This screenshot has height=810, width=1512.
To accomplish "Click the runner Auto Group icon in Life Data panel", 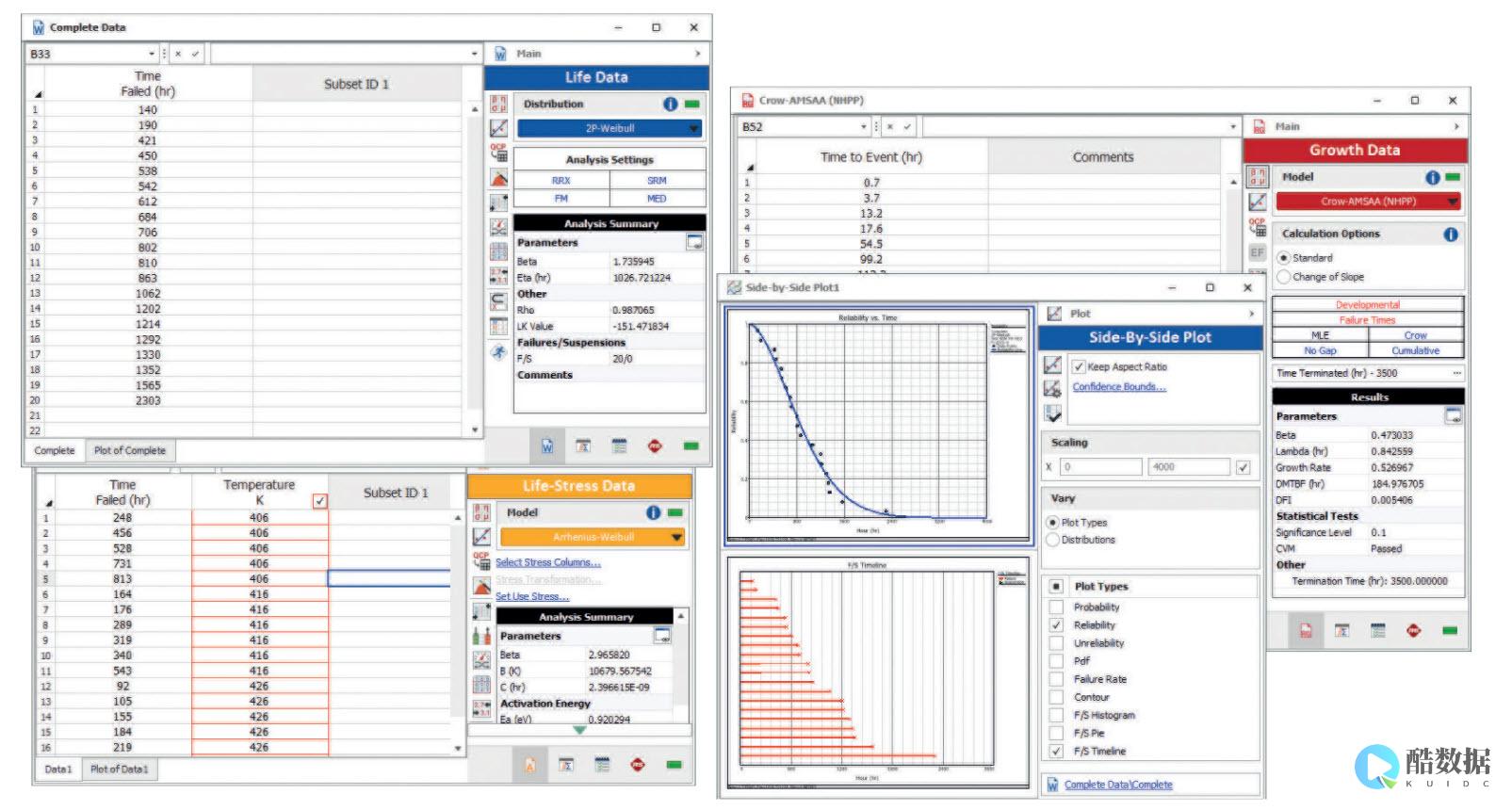I will pos(498,352).
